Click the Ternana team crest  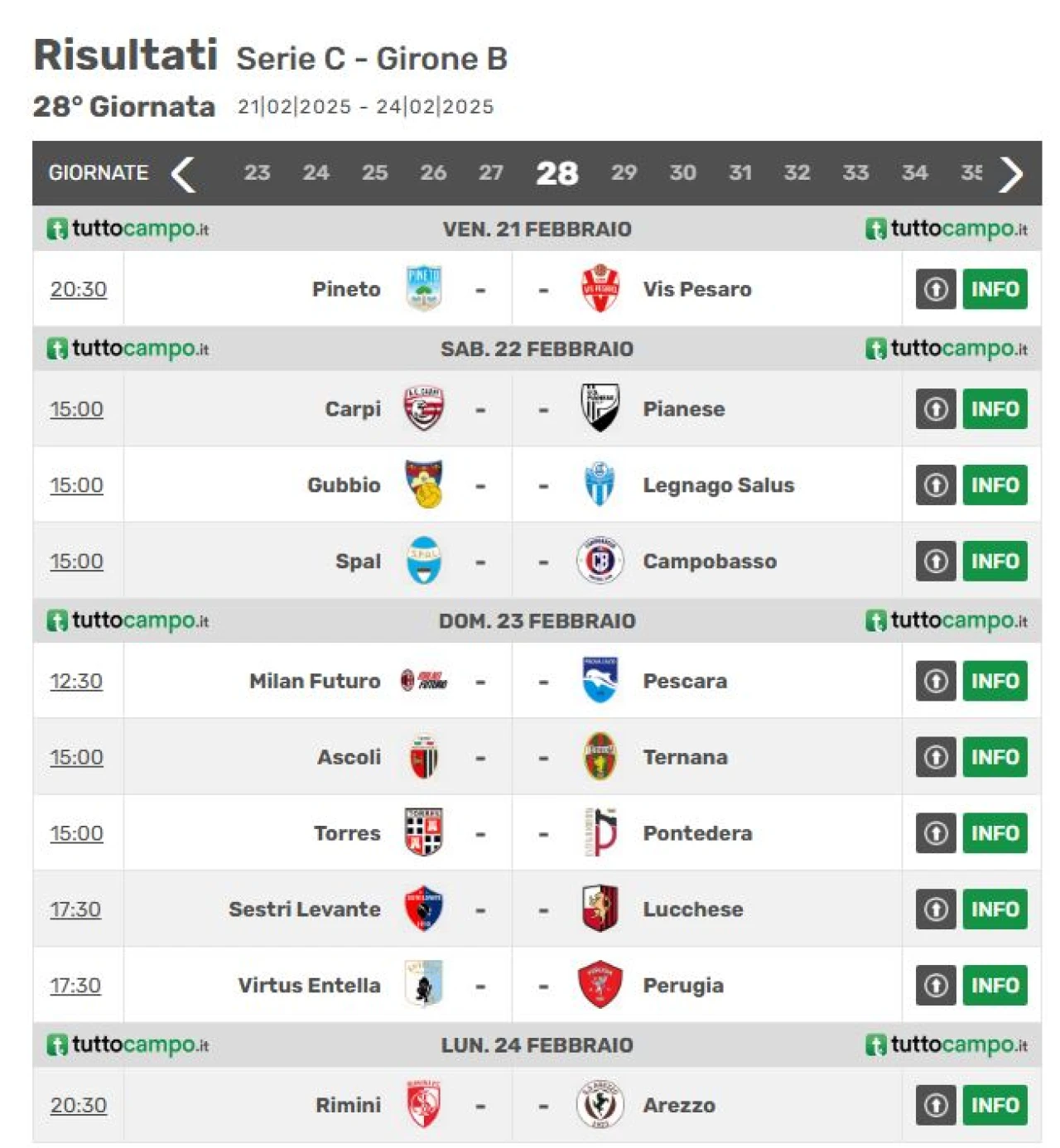point(600,757)
